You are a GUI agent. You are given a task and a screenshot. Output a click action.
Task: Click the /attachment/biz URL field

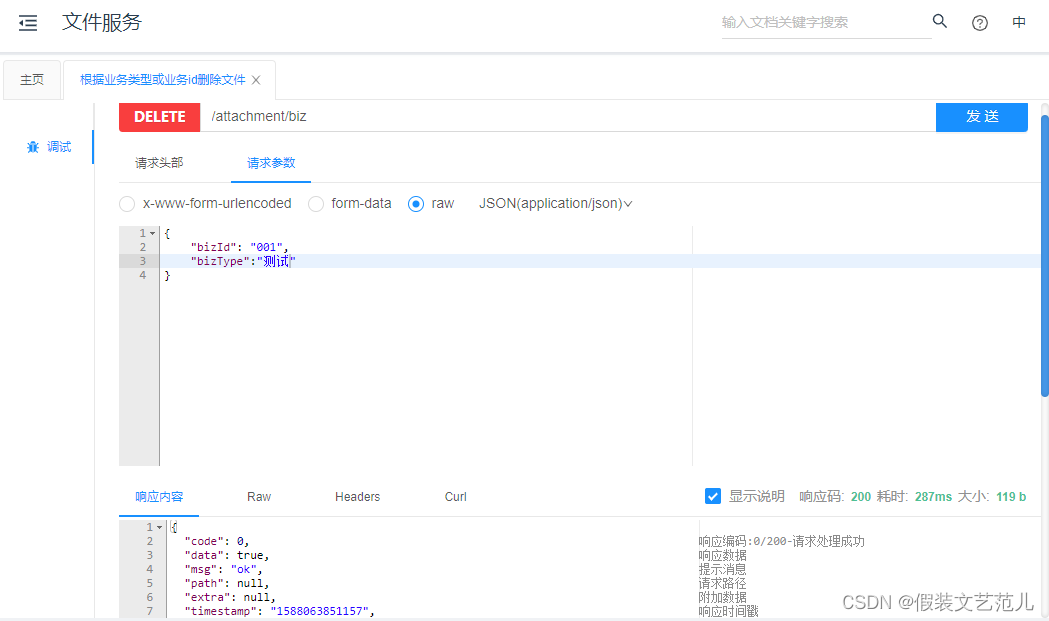(567, 117)
